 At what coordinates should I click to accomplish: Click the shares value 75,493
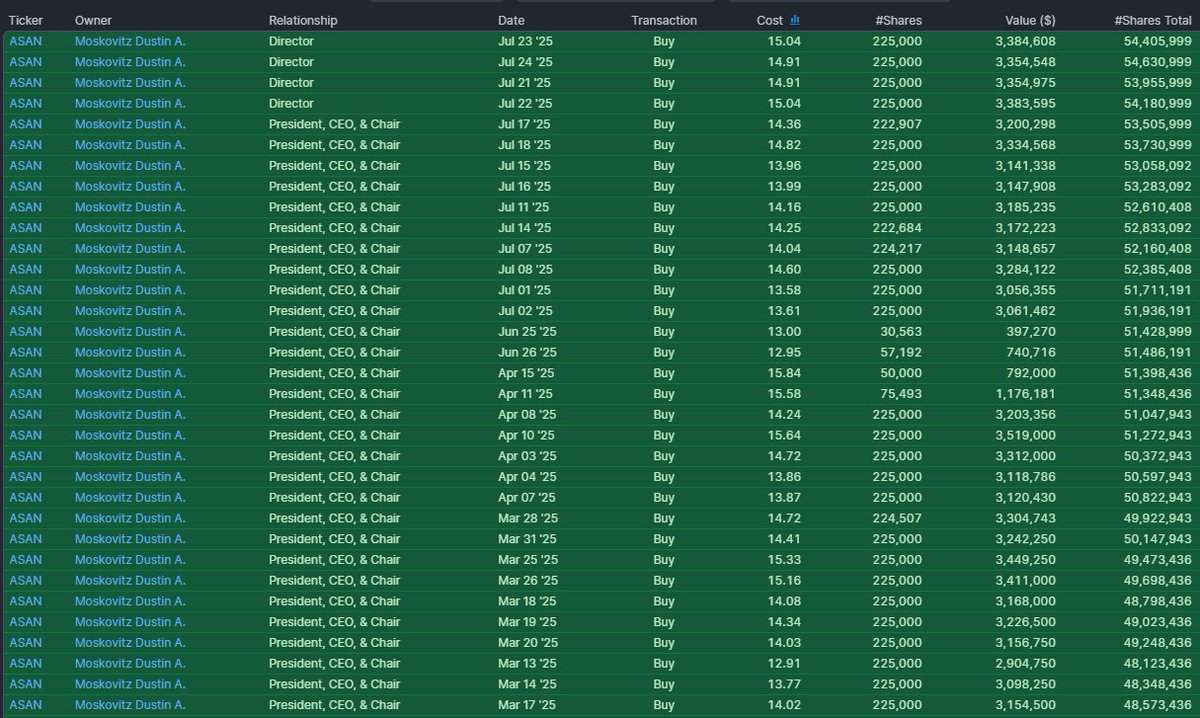coord(901,394)
